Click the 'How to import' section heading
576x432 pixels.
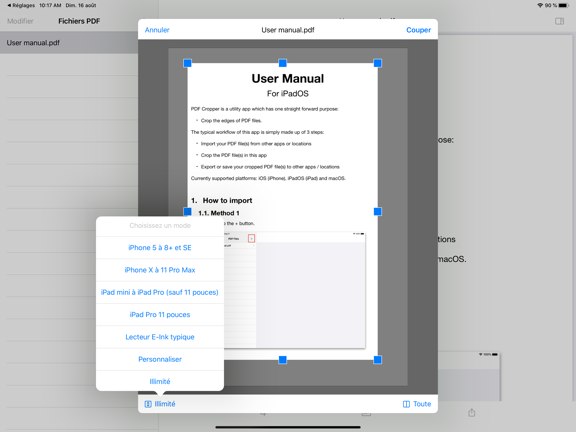[x=227, y=201]
